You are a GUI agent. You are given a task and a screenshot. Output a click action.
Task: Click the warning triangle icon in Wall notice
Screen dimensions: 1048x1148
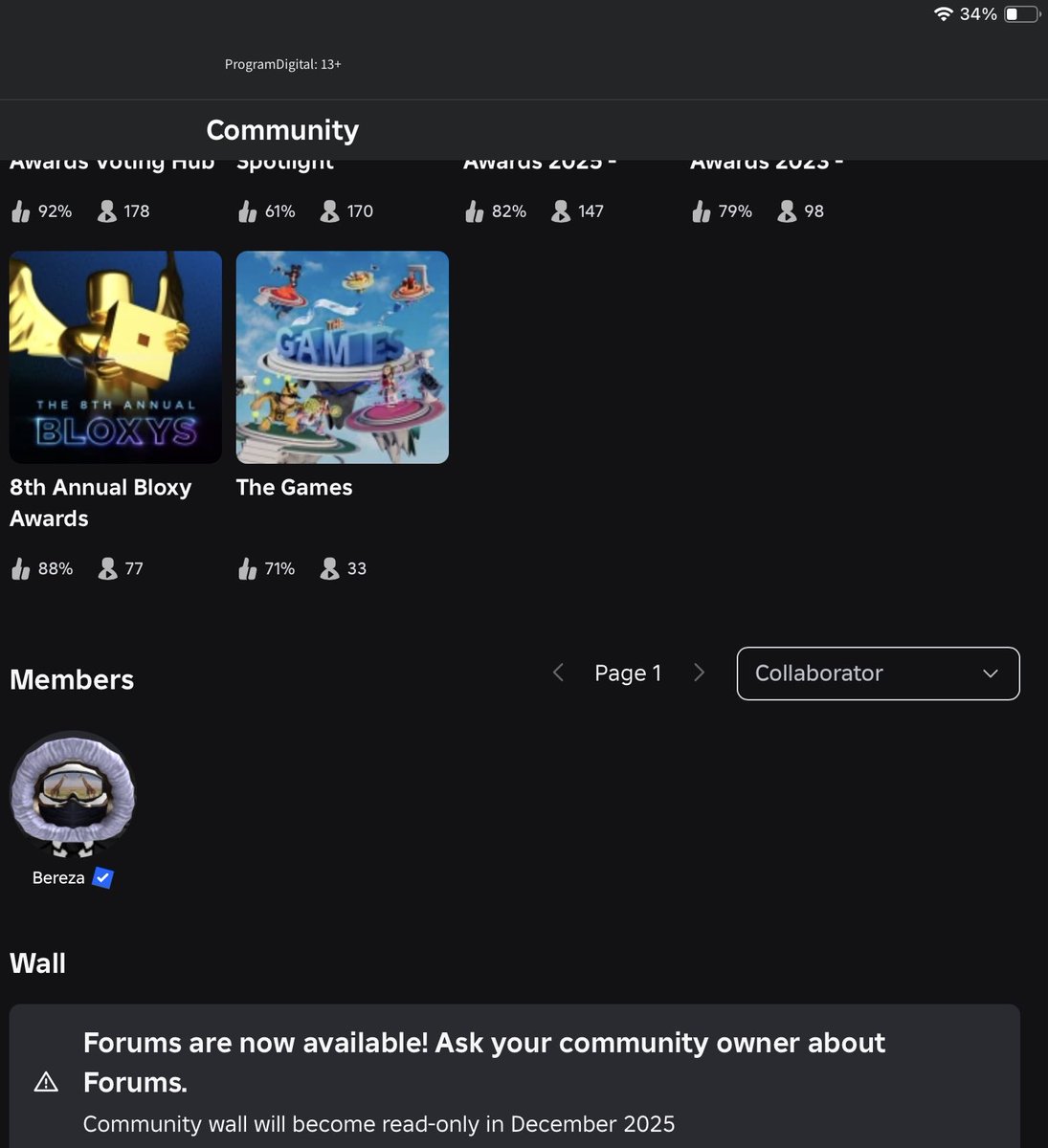[46, 1082]
